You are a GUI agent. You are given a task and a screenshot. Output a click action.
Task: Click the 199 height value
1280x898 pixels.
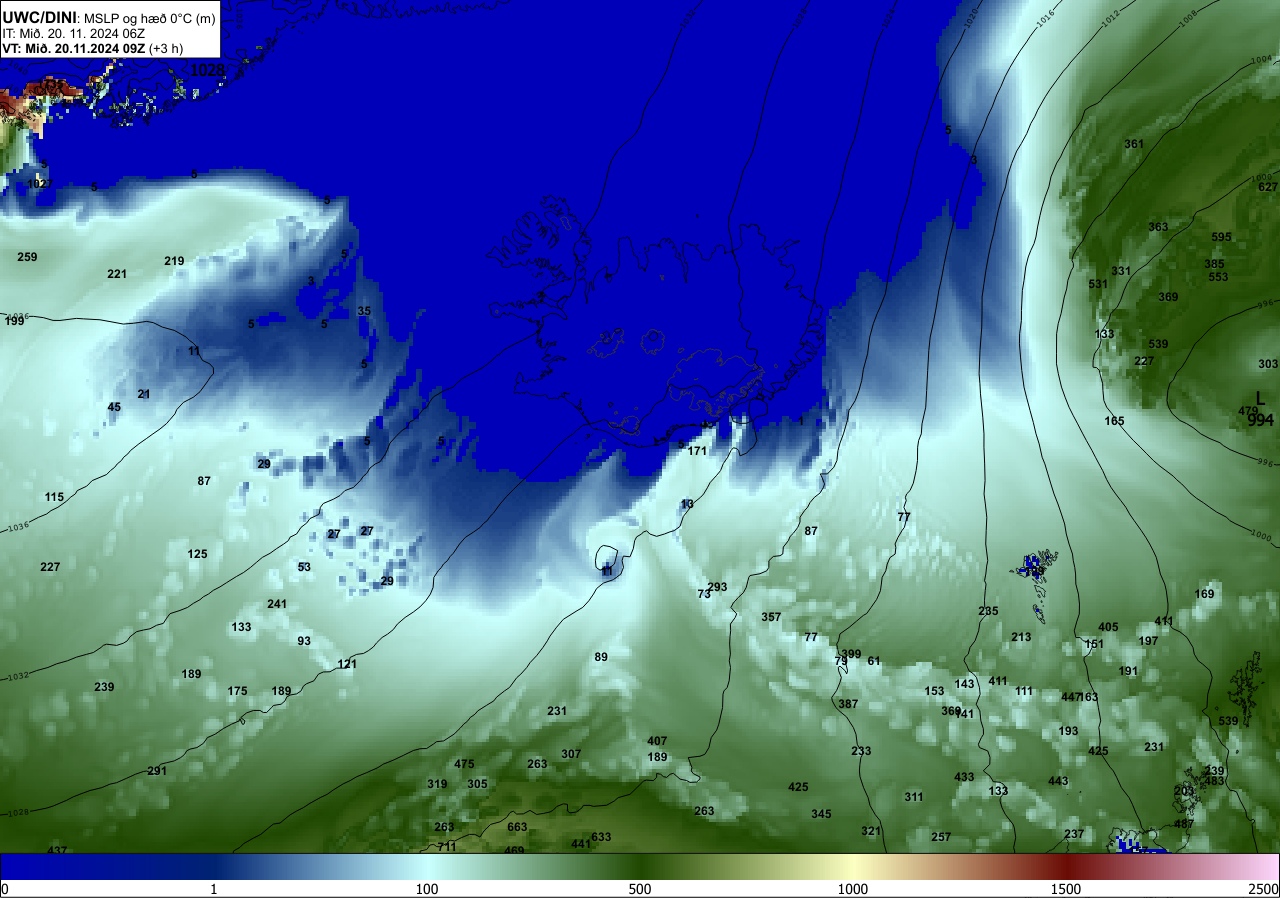pos(14,321)
